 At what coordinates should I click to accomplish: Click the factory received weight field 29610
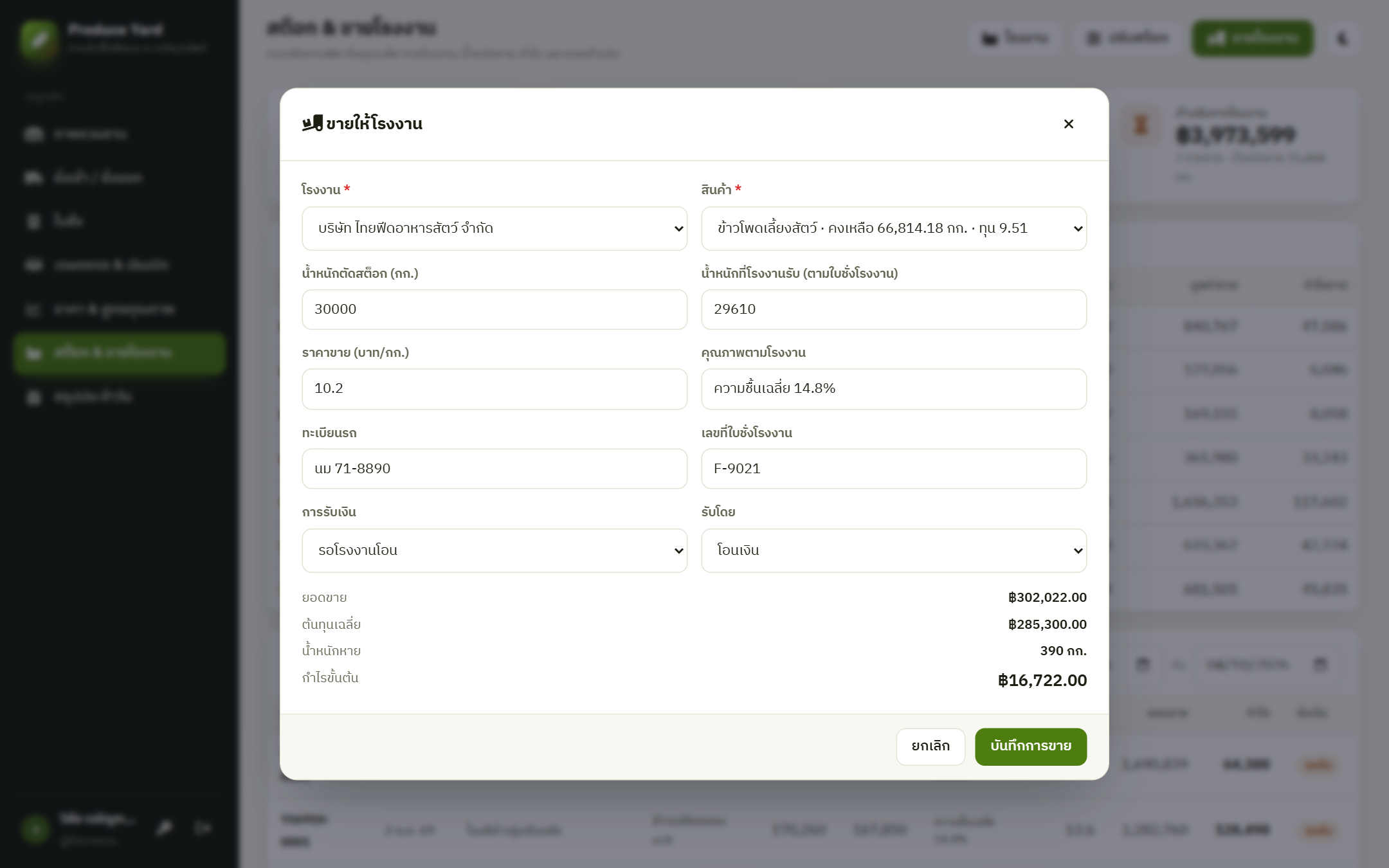(x=894, y=309)
